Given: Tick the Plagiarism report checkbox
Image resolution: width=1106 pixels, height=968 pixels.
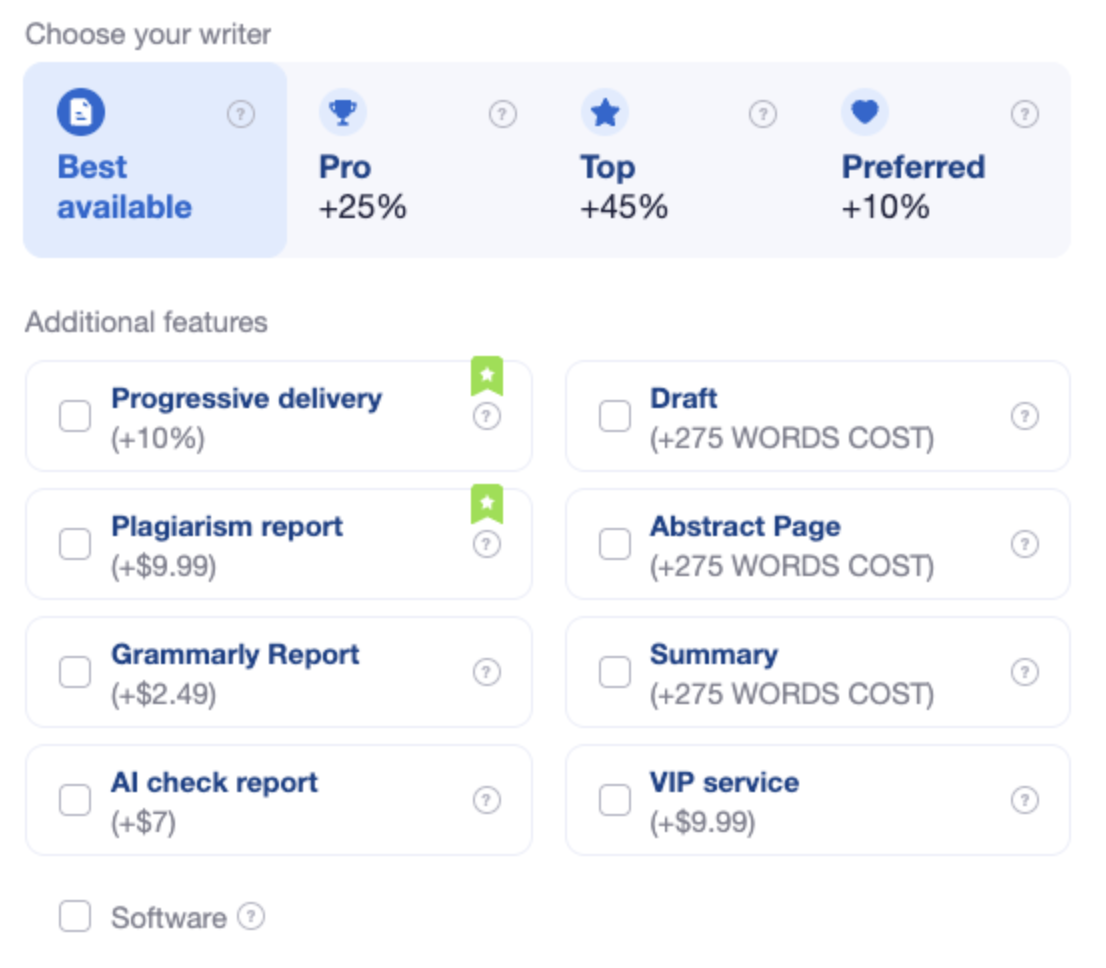Looking at the screenshot, I should [75, 544].
